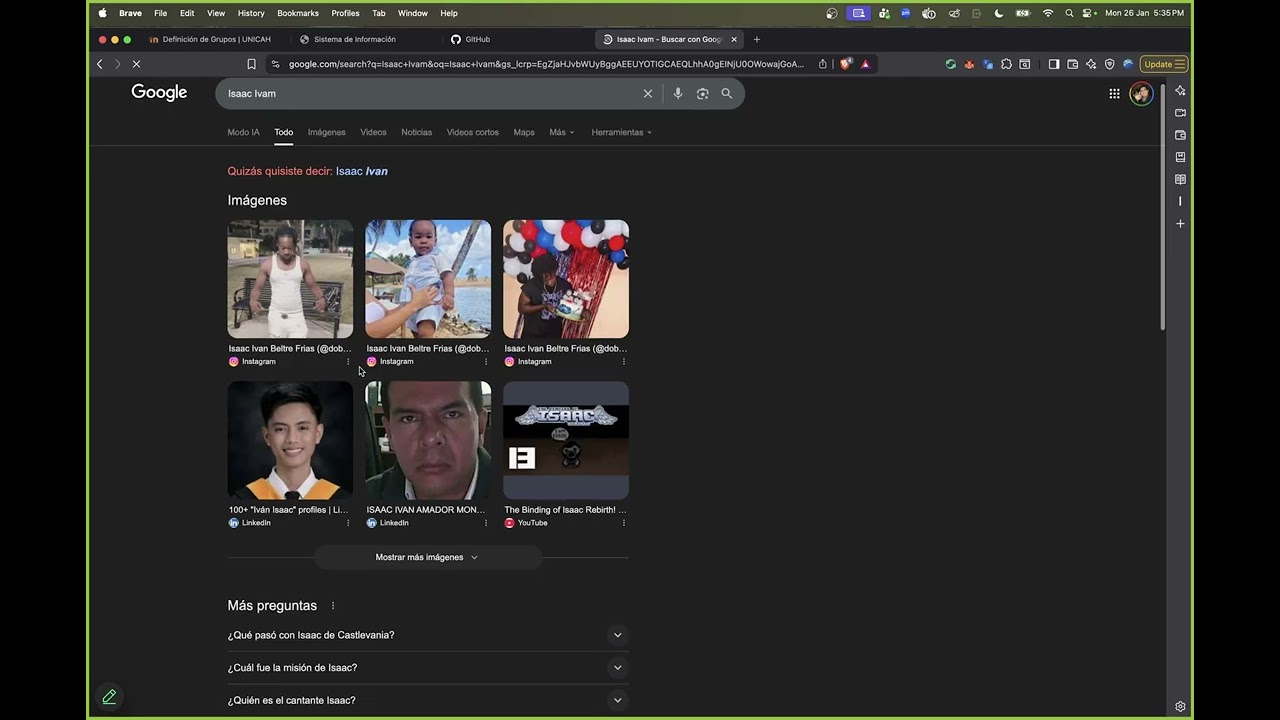The width and height of the screenshot is (1280, 720).
Task: Toggle the Brave sidebar panel
Action: click(x=1053, y=64)
